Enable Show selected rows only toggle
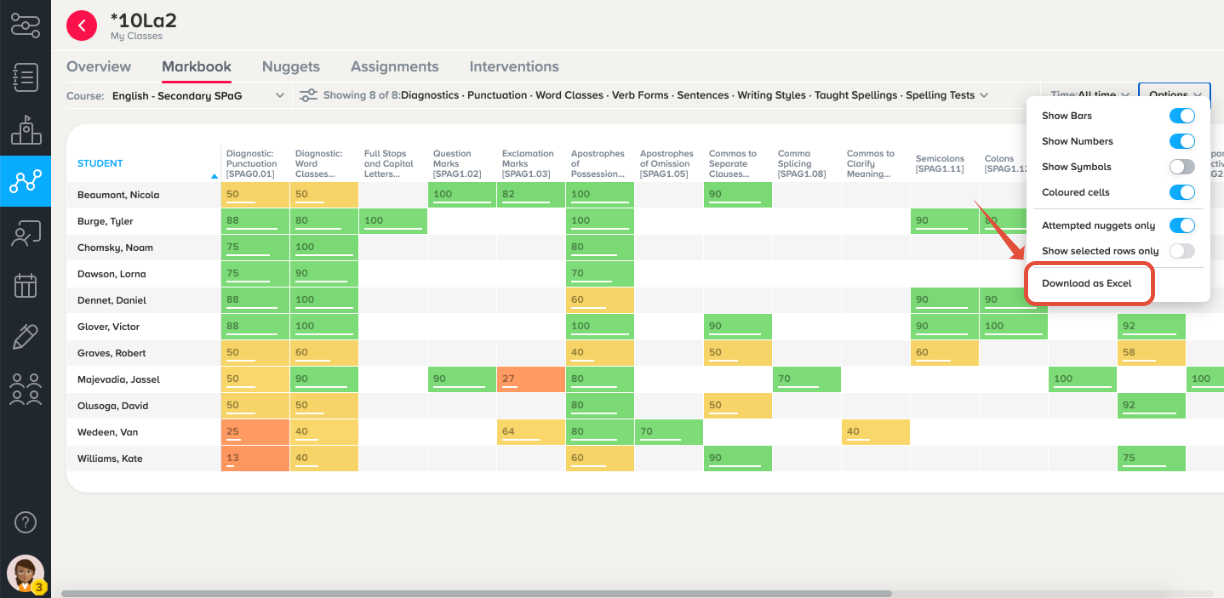1224x598 pixels. 1182,251
